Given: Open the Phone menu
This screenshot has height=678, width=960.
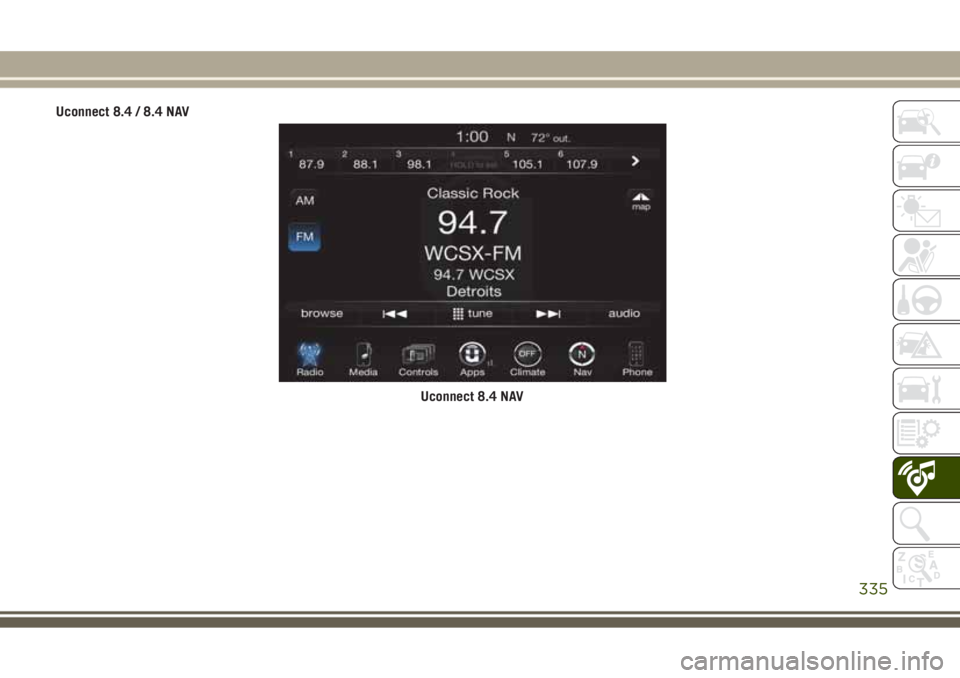Looking at the screenshot, I should [x=637, y=360].
